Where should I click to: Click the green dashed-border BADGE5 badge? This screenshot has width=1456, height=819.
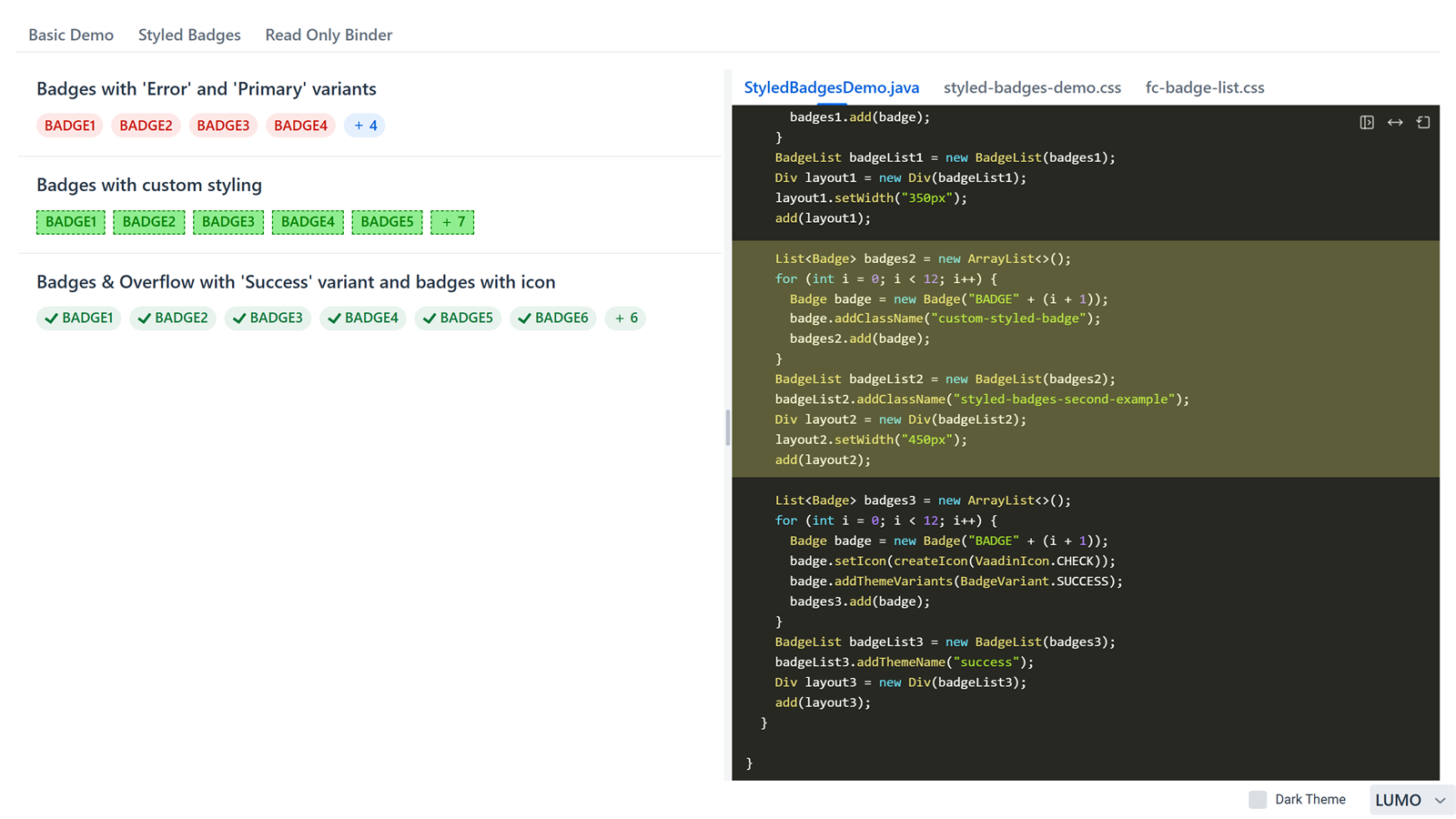point(387,222)
